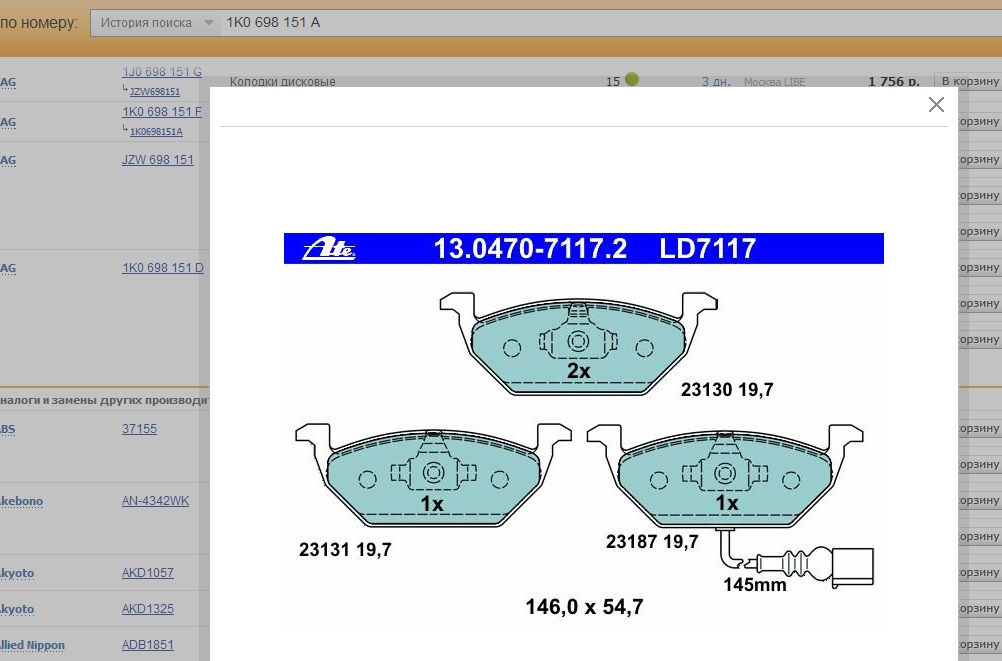
Task: Open the История поиска dropdown
Action: pyautogui.click(x=156, y=22)
